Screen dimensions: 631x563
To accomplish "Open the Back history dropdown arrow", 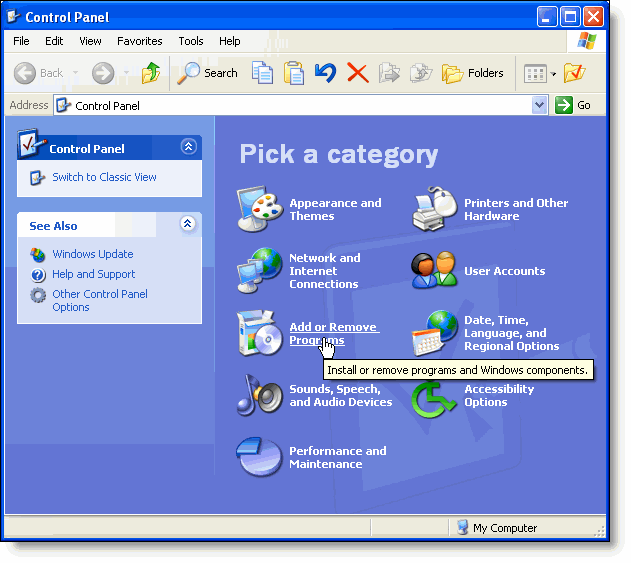I will click(75, 73).
